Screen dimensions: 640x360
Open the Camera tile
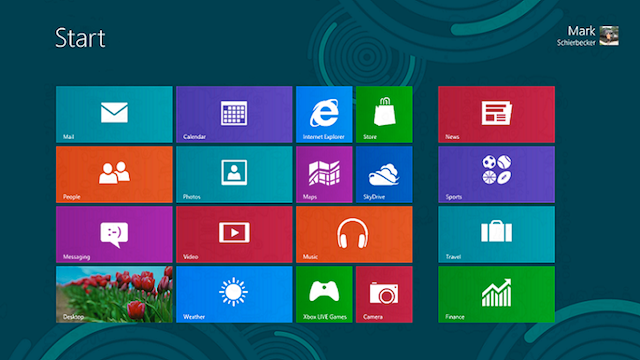coord(384,294)
